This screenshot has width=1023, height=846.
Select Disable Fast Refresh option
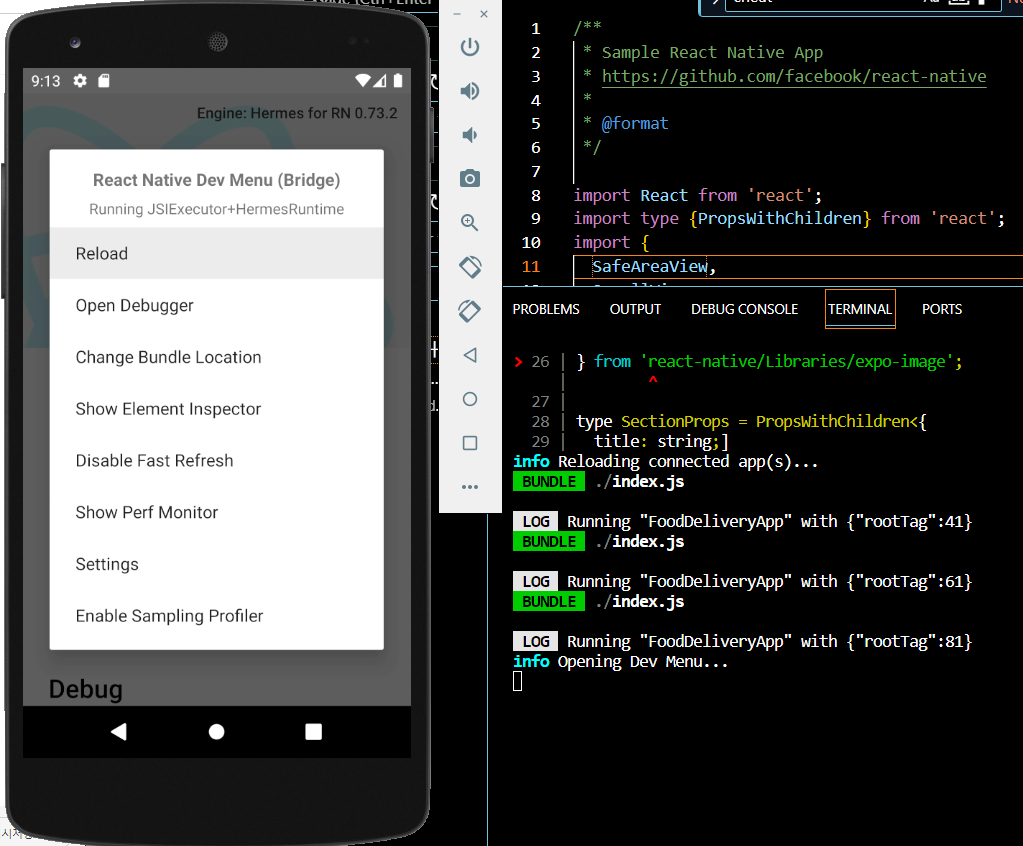point(217,461)
